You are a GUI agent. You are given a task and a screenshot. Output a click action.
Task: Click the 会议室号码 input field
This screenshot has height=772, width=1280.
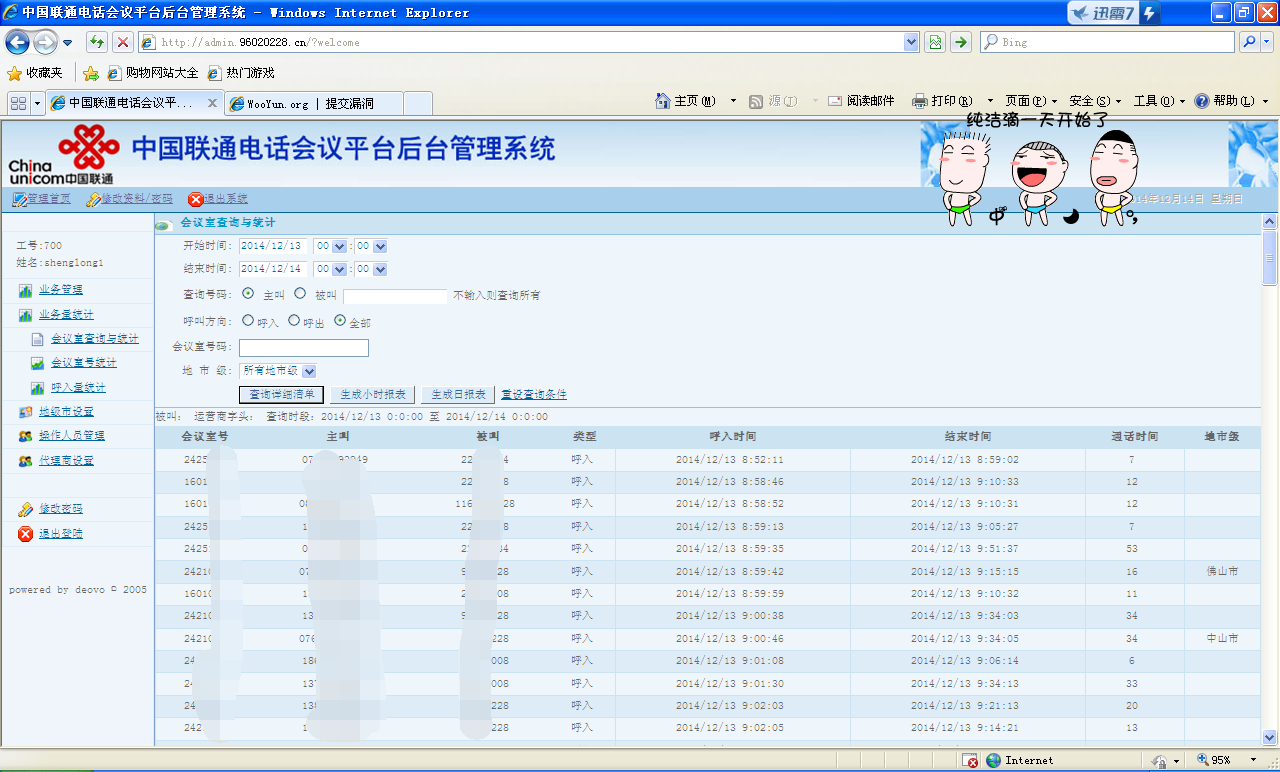304,347
